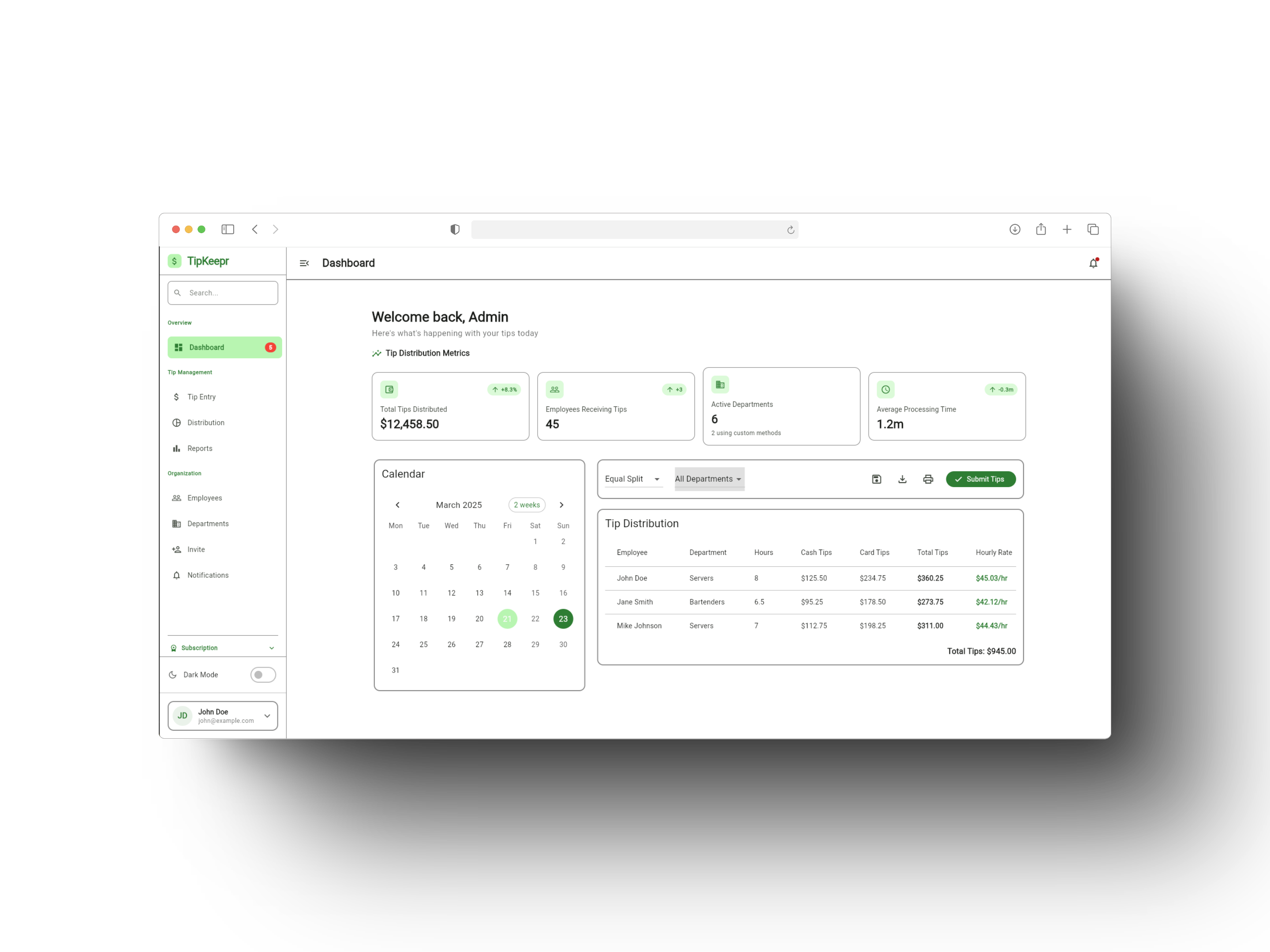Open the Reports section
1270x952 pixels.
tap(199, 448)
